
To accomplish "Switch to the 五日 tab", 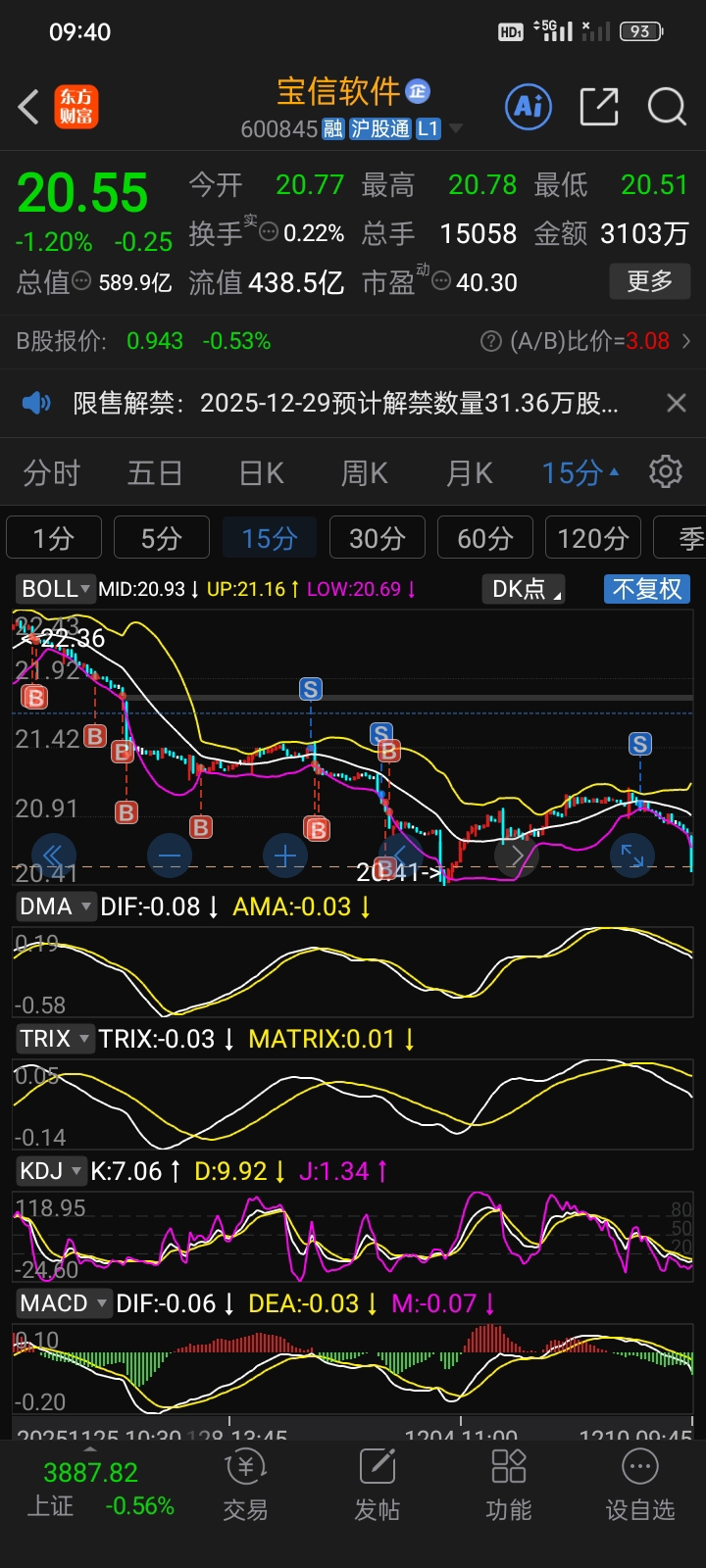I will coord(155,473).
